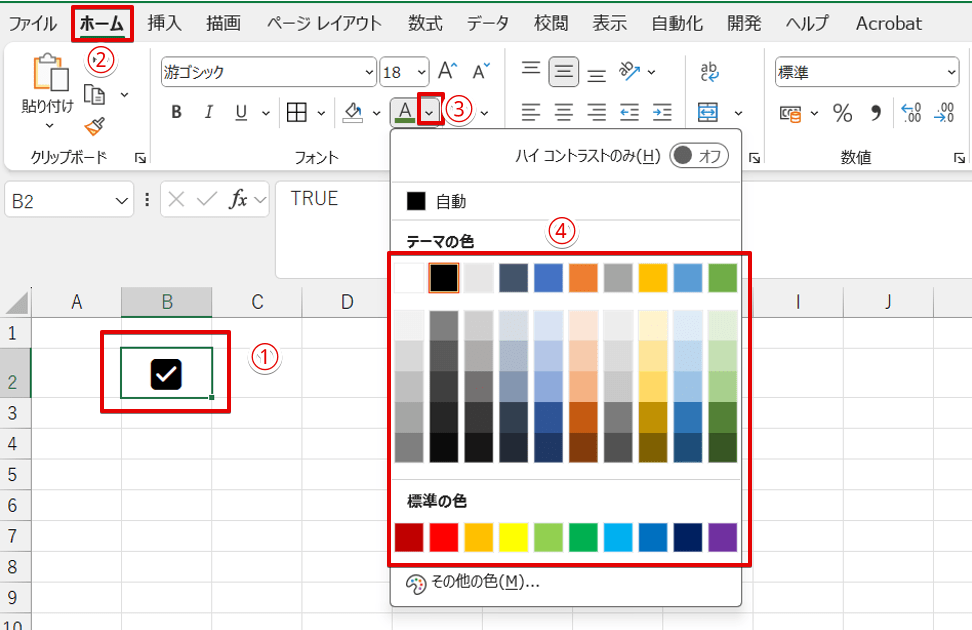
Task: Open the font size dropdown
Action: click(x=422, y=73)
